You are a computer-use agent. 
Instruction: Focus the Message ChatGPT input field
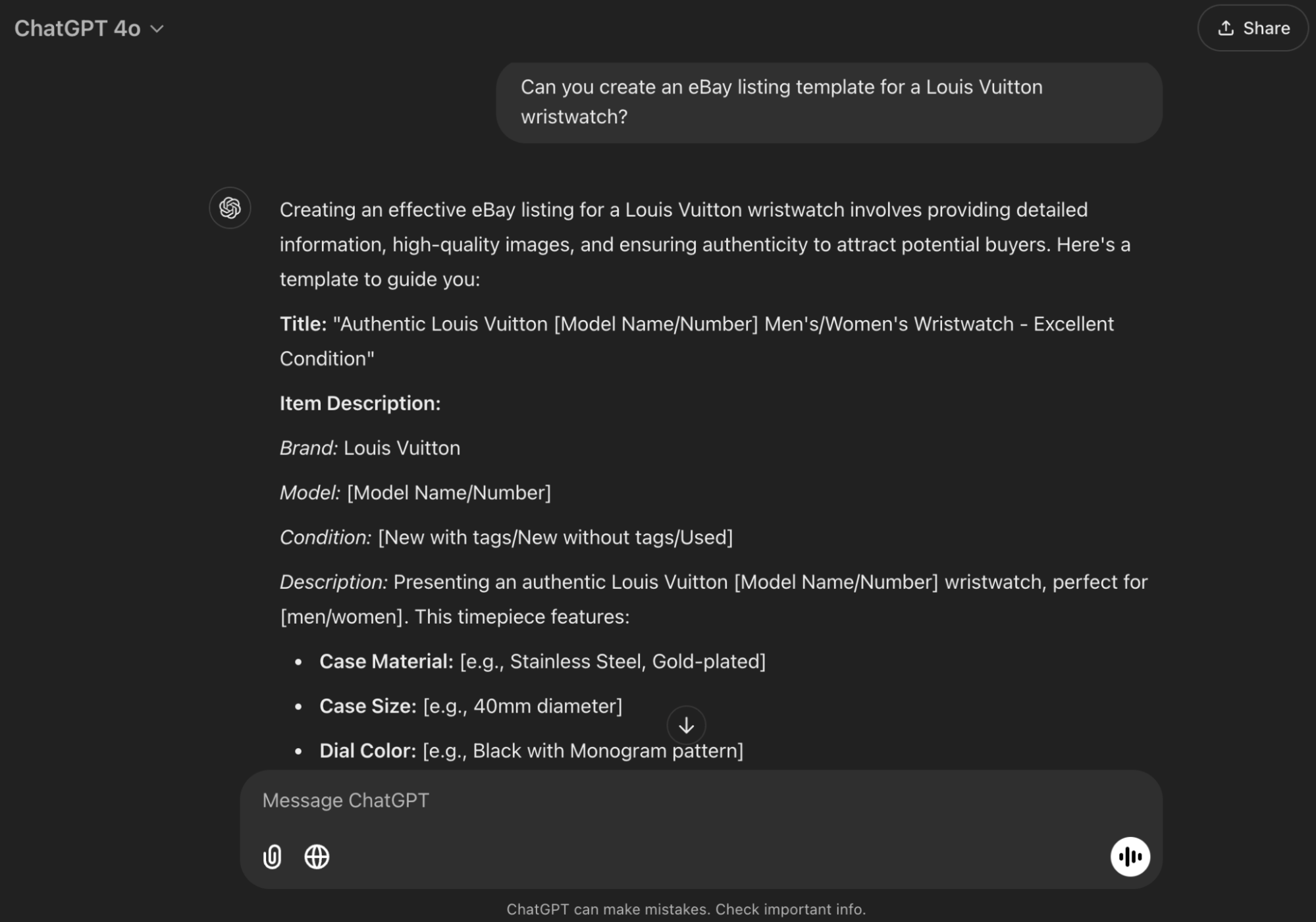tap(658, 800)
